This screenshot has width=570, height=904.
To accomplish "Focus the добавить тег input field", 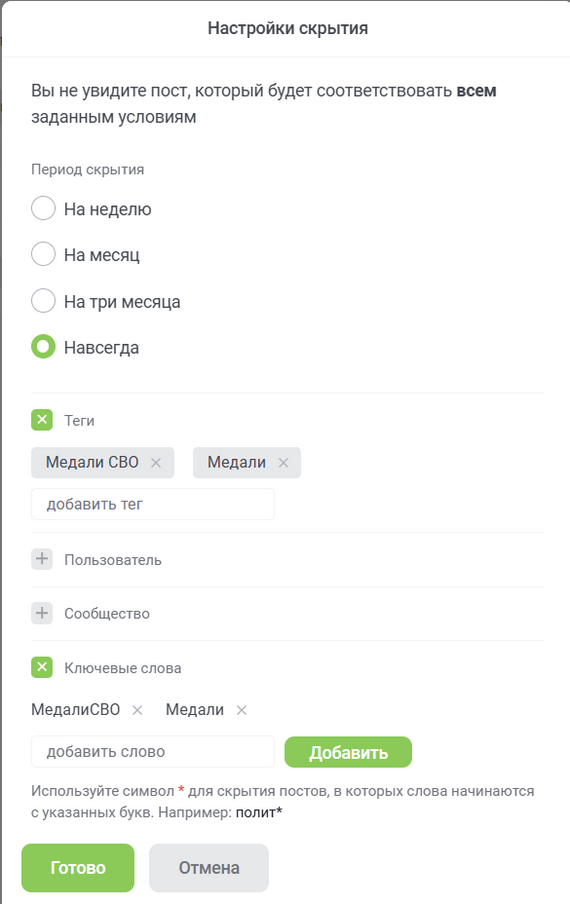I will coord(153,504).
